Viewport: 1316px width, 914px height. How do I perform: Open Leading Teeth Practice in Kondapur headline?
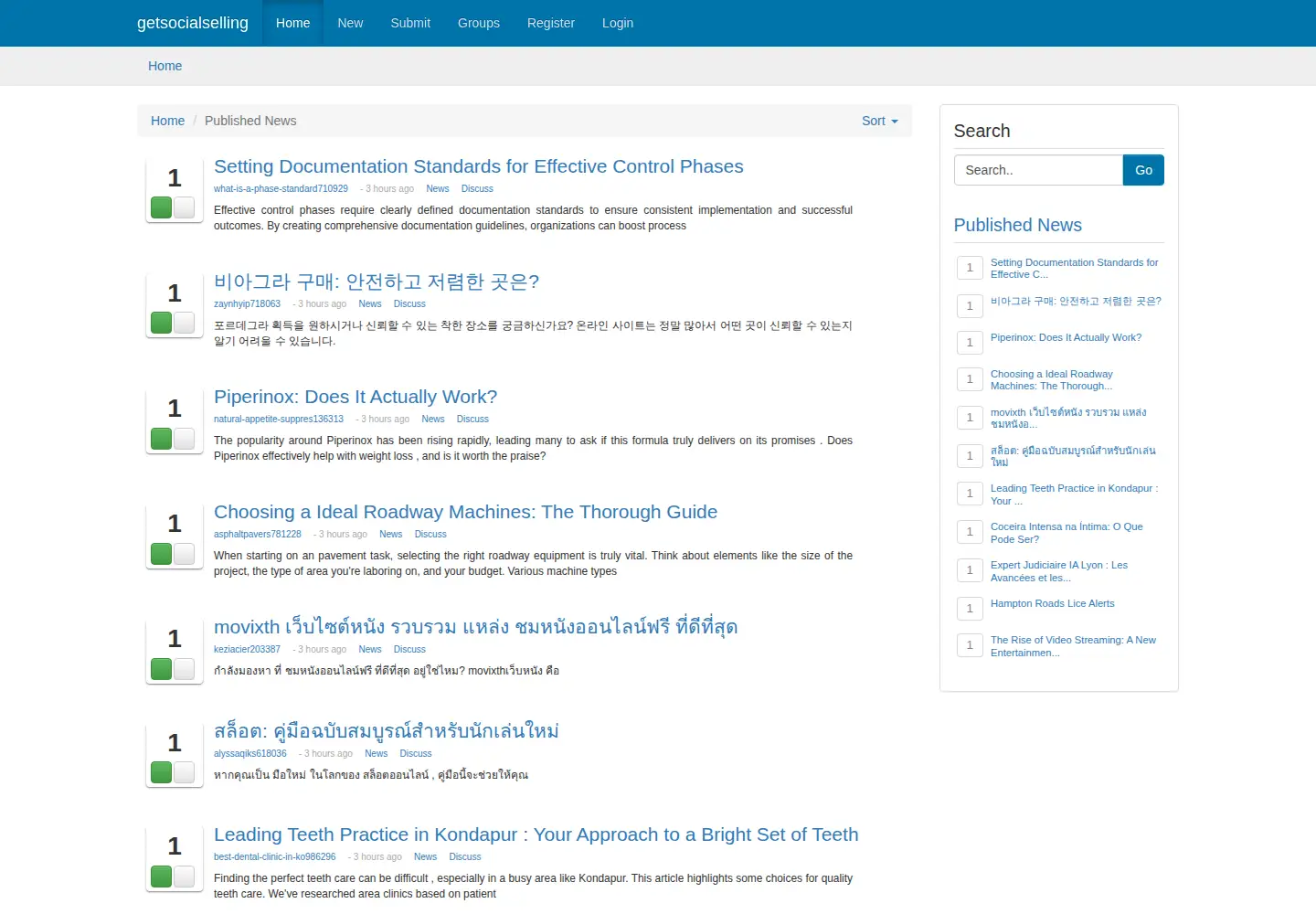(536, 834)
